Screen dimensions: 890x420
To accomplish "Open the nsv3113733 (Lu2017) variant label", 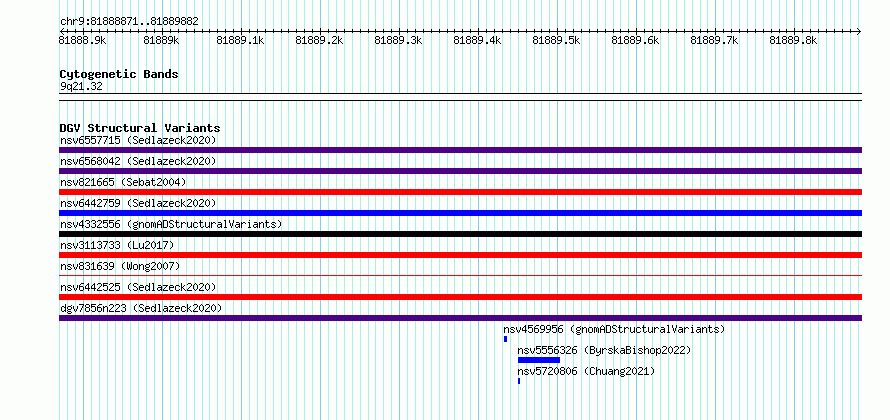I will tap(117, 245).
